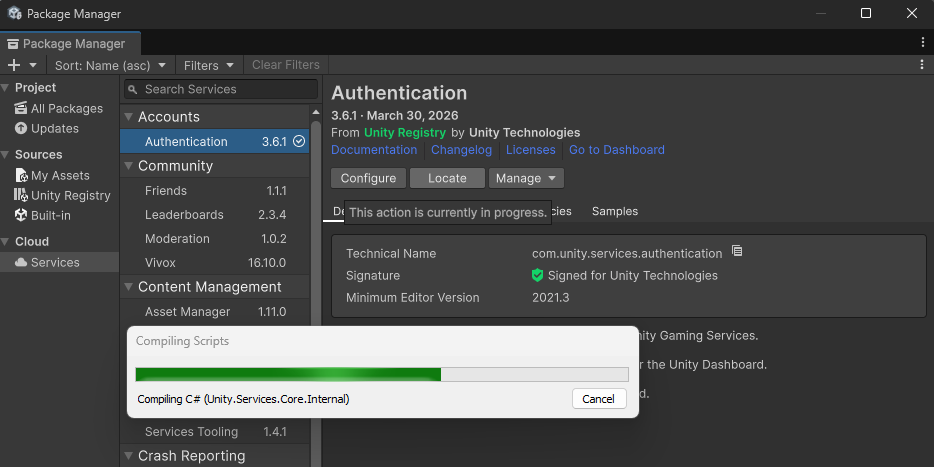Select the Vivox package
This screenshot has width=934, height=467.
(214, 263)
